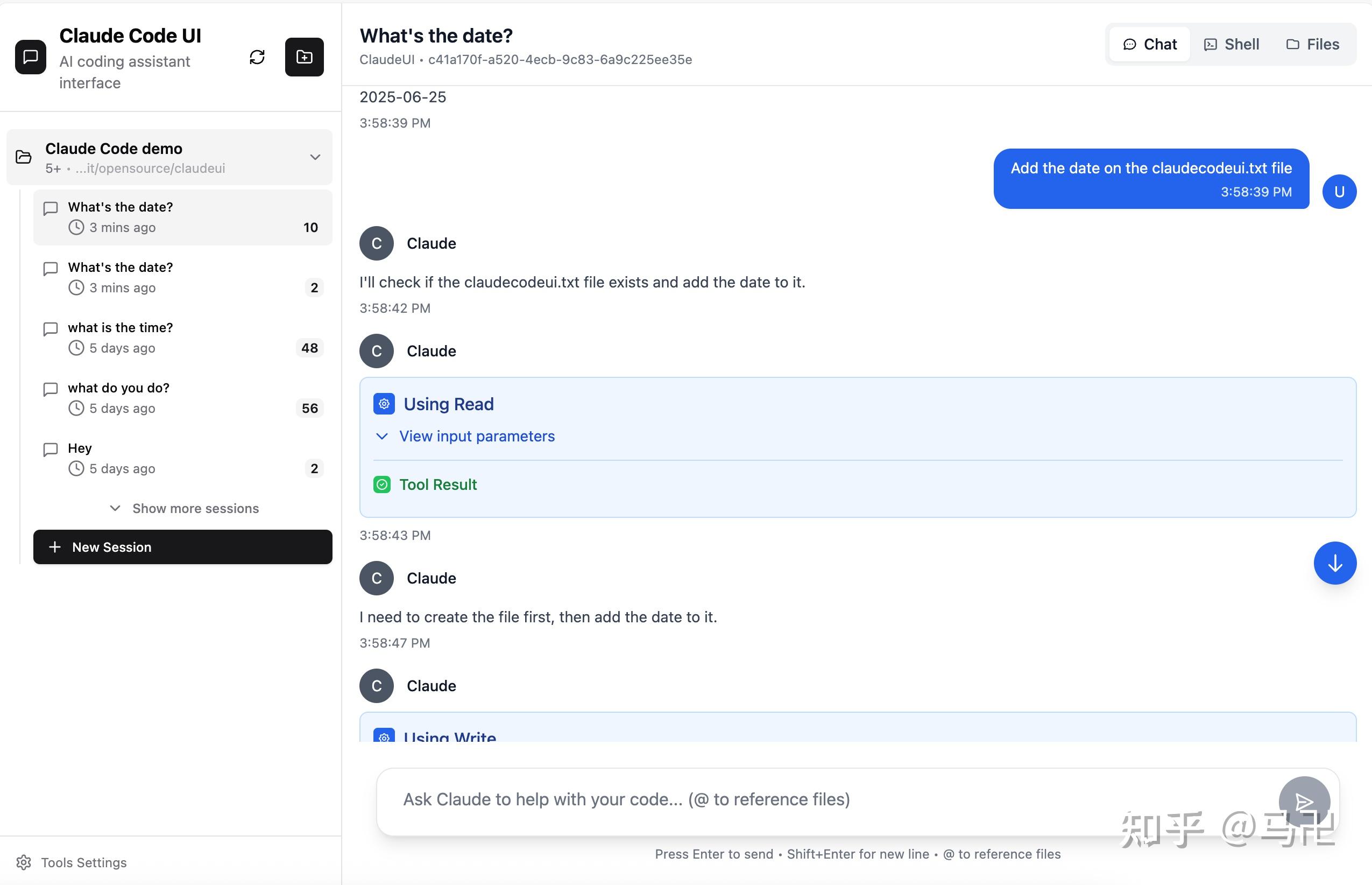Image resolution: width=1372 pixels, height=885 pixels.
Task: Click the Using Read gear icon
Action: click(x=384, y=404)
